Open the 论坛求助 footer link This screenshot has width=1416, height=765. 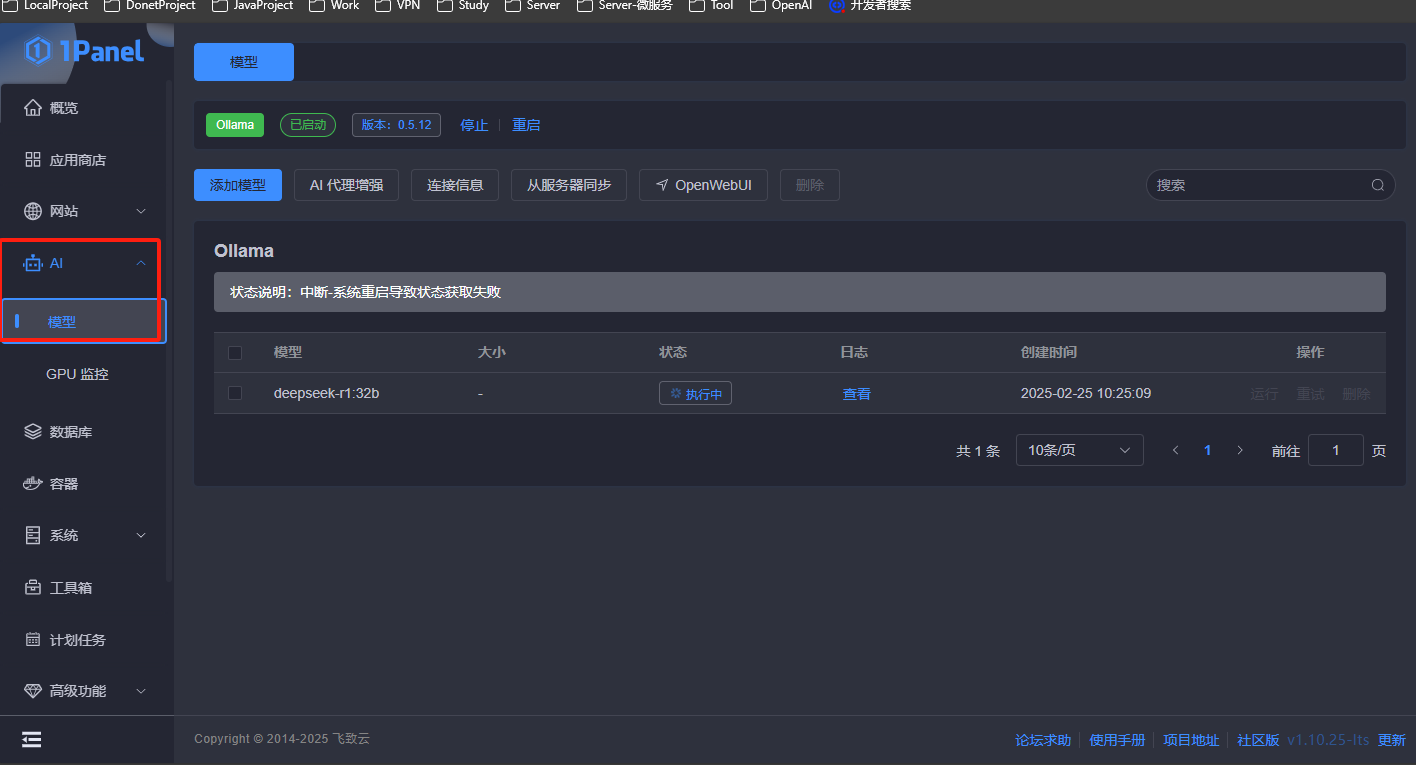(1043, 740)
